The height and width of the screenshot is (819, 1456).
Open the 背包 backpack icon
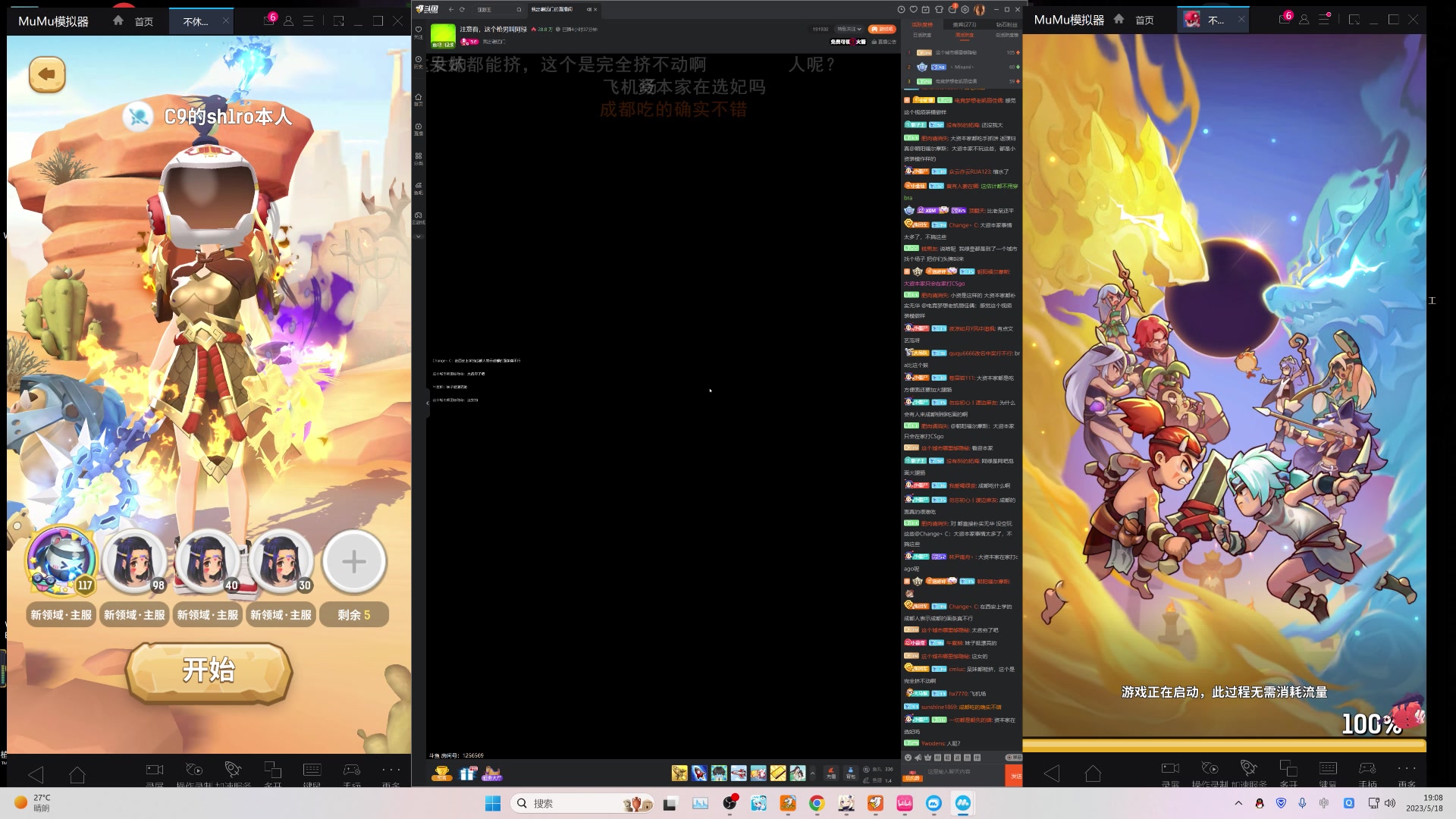click(850, 773)
